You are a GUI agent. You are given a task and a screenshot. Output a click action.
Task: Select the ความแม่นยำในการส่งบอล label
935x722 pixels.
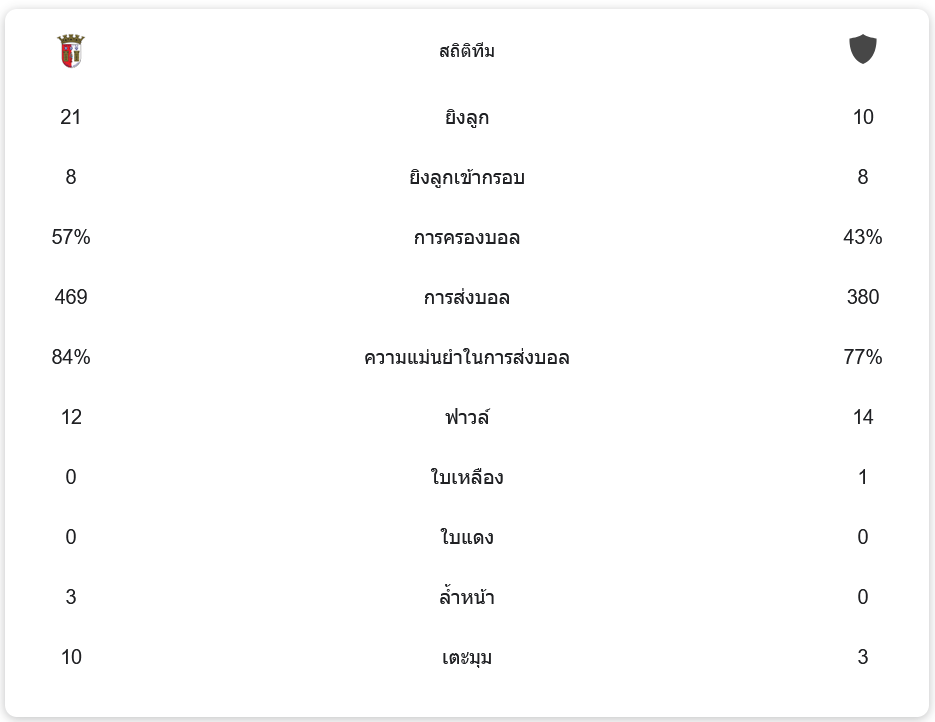coord(467,358)
